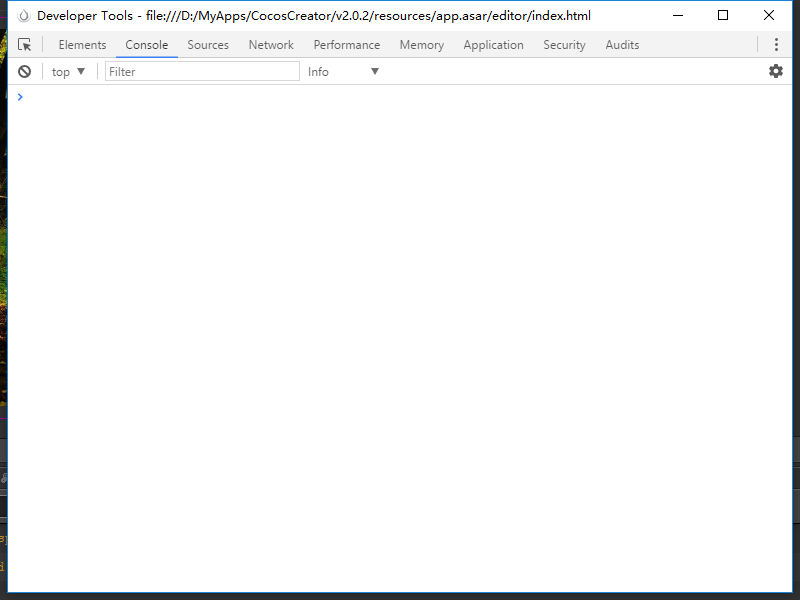Screen dimensions: 800x600
Task: Show the Security tab
Action: (x=564, y=45)
